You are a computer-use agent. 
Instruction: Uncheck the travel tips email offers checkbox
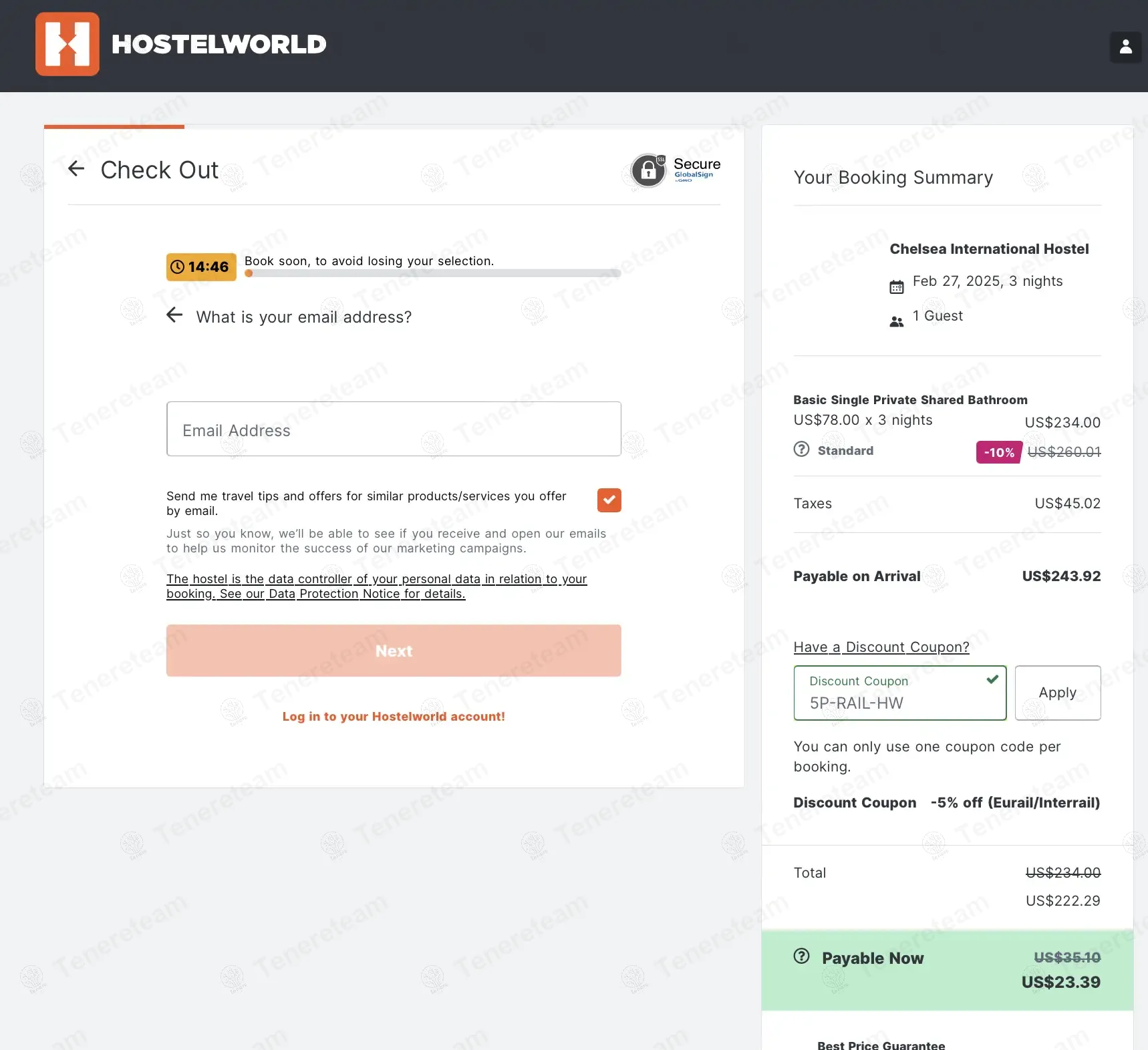coord(609,500)
